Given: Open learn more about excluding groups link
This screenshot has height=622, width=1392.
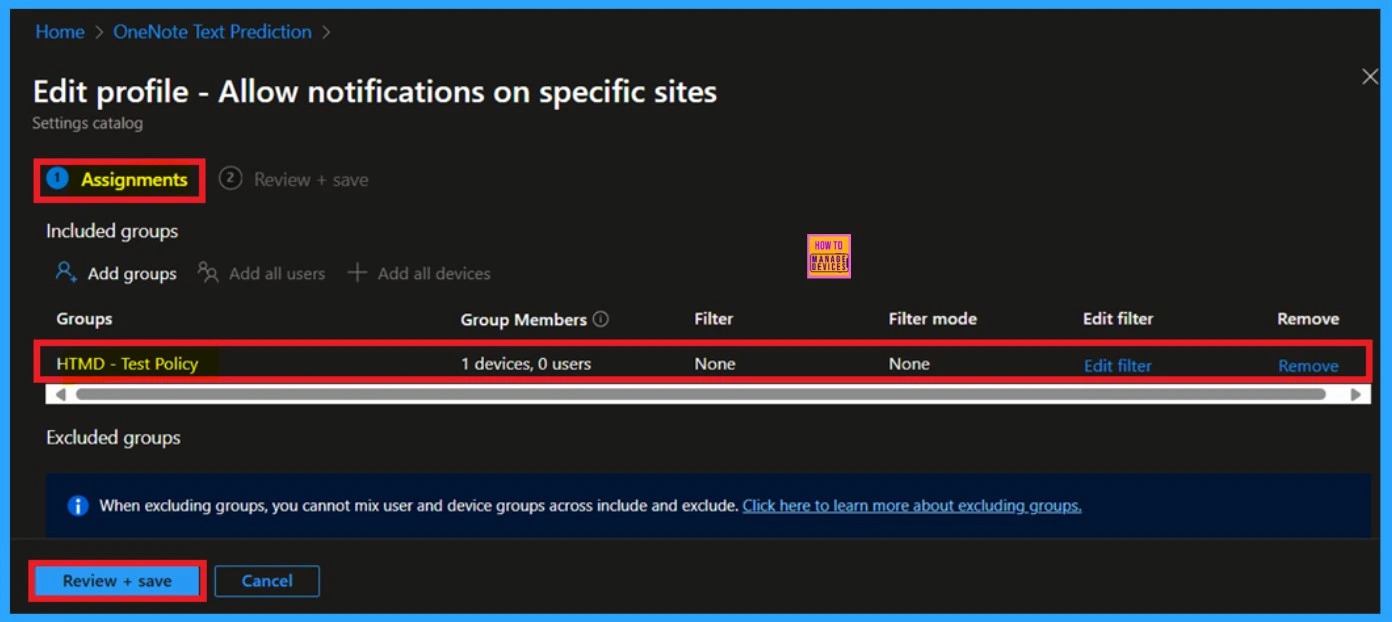Looking at the screenshot, I should click(x=912, y=506).
